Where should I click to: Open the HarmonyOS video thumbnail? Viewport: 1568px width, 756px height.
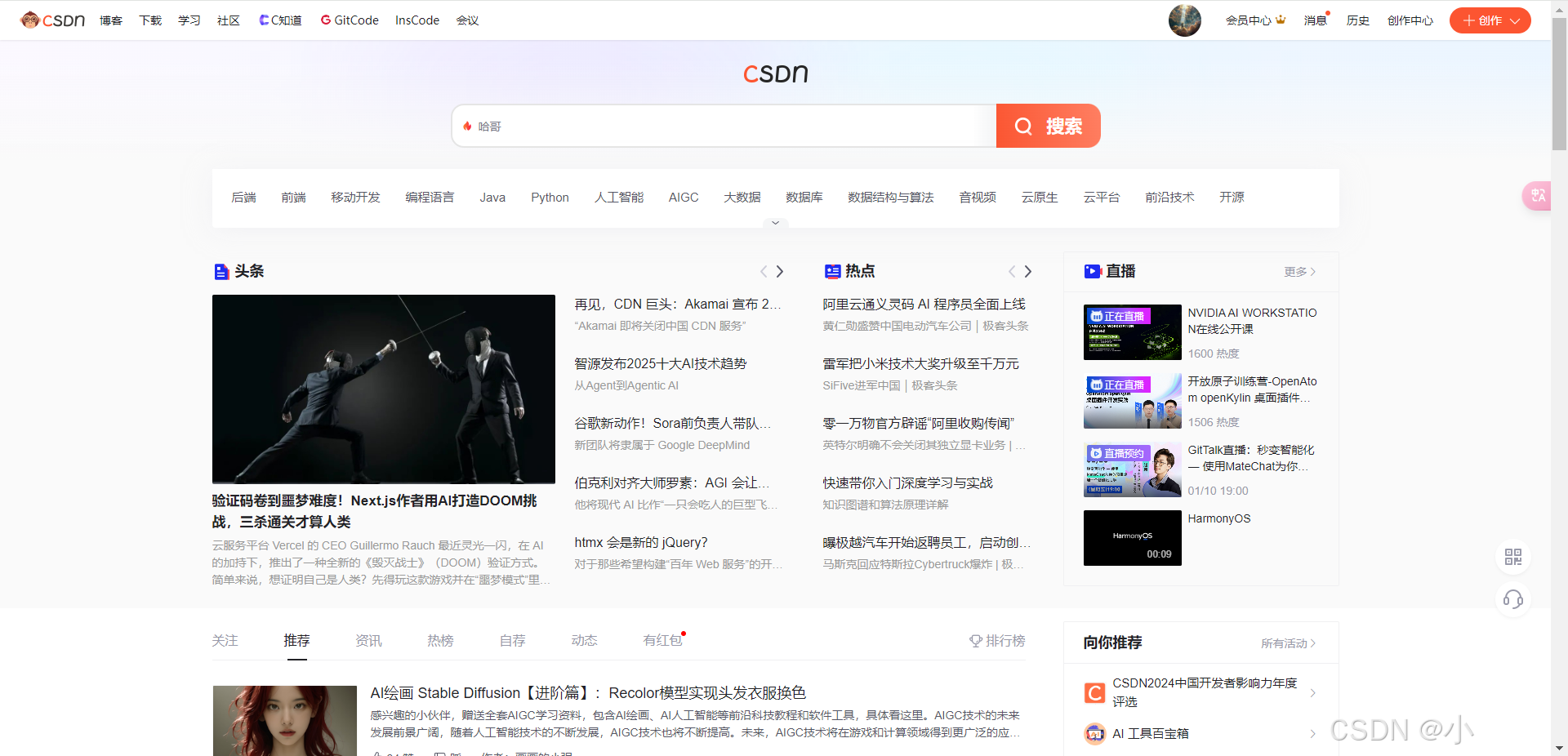1132,538
